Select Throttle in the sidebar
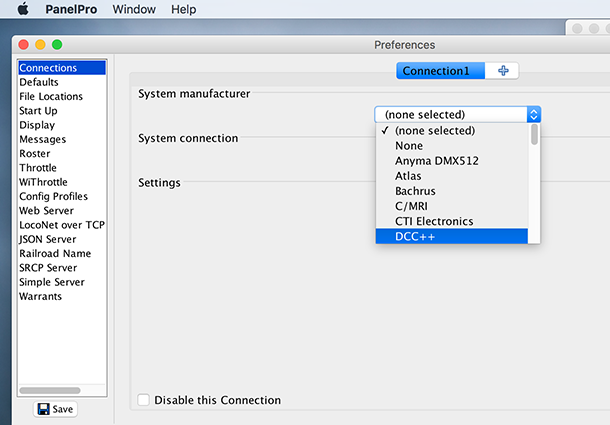The height and width of the screenshot is (425, 610). click(x=62, y=168)
